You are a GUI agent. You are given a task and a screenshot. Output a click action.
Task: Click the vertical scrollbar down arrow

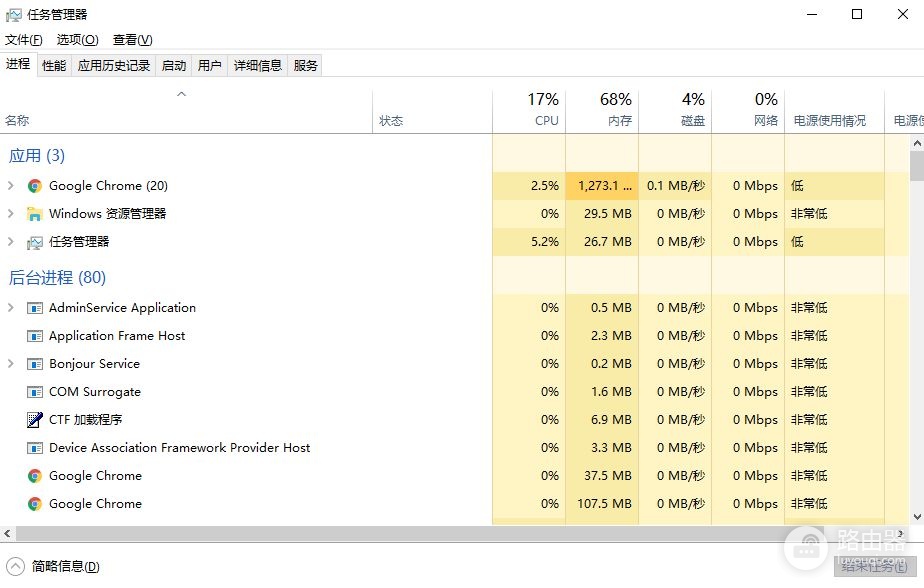pos(917,517)
